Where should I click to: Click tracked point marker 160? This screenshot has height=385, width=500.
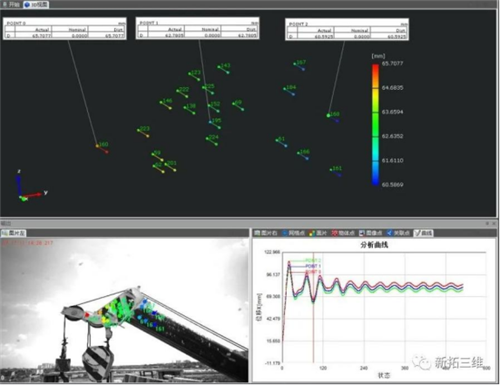pyautogui.click(x=97, y=146)
